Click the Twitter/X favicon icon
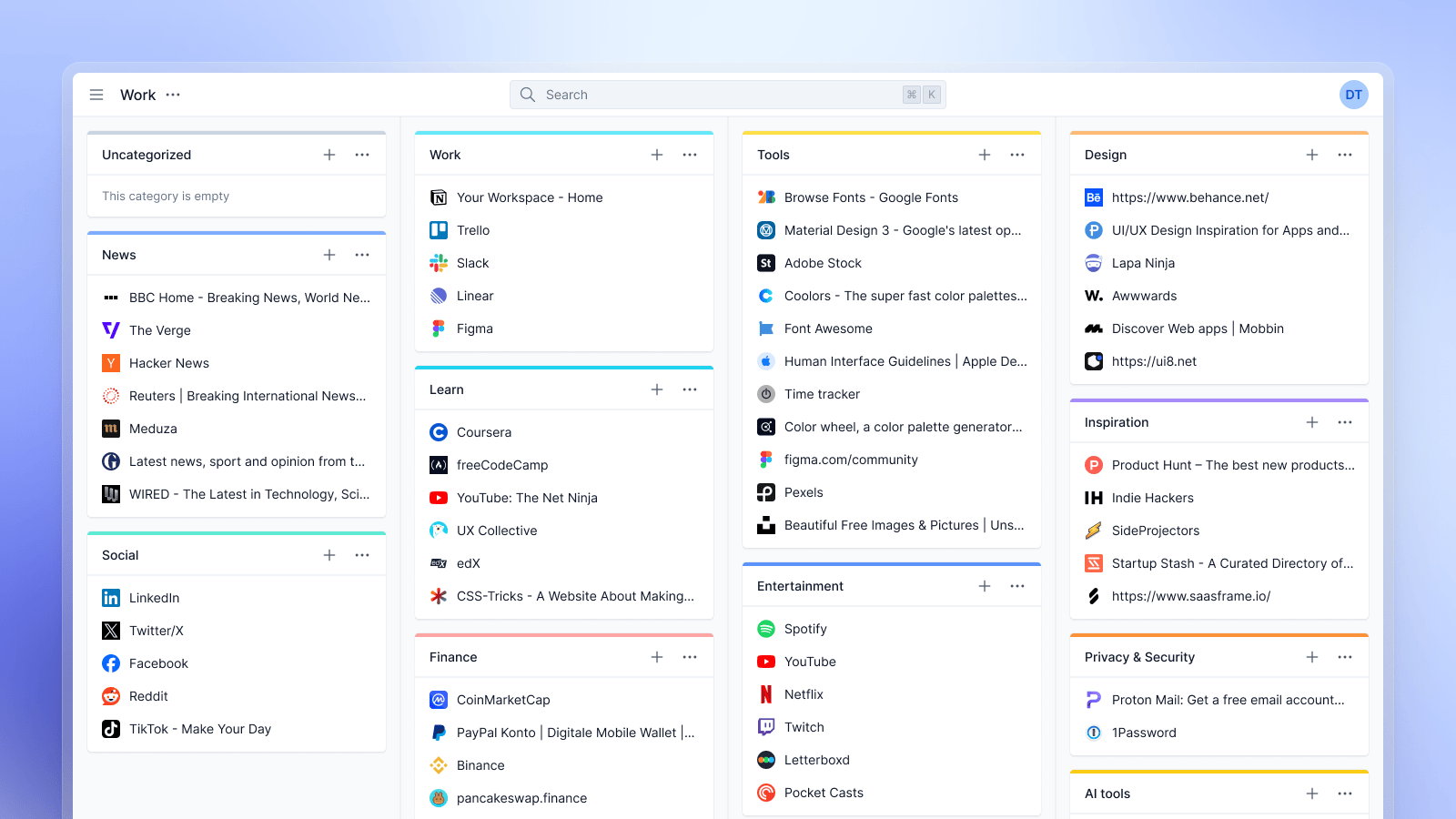Viewport: 1456px width, 819px height. 111,631
